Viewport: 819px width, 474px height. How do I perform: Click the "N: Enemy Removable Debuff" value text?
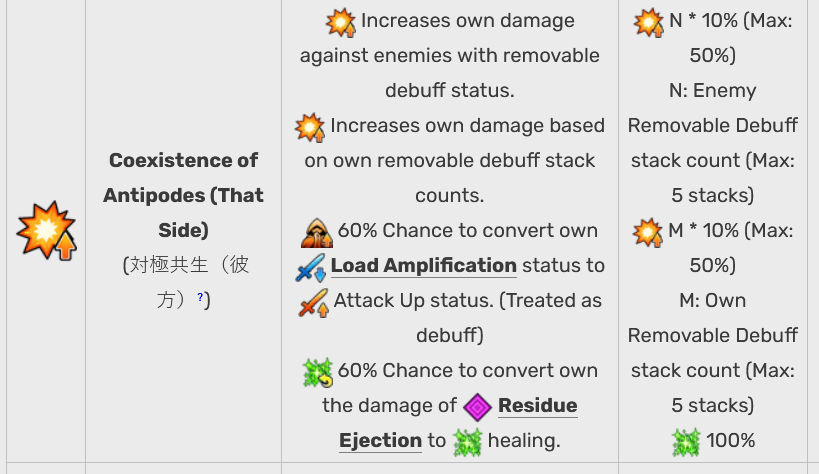point(712,108)
